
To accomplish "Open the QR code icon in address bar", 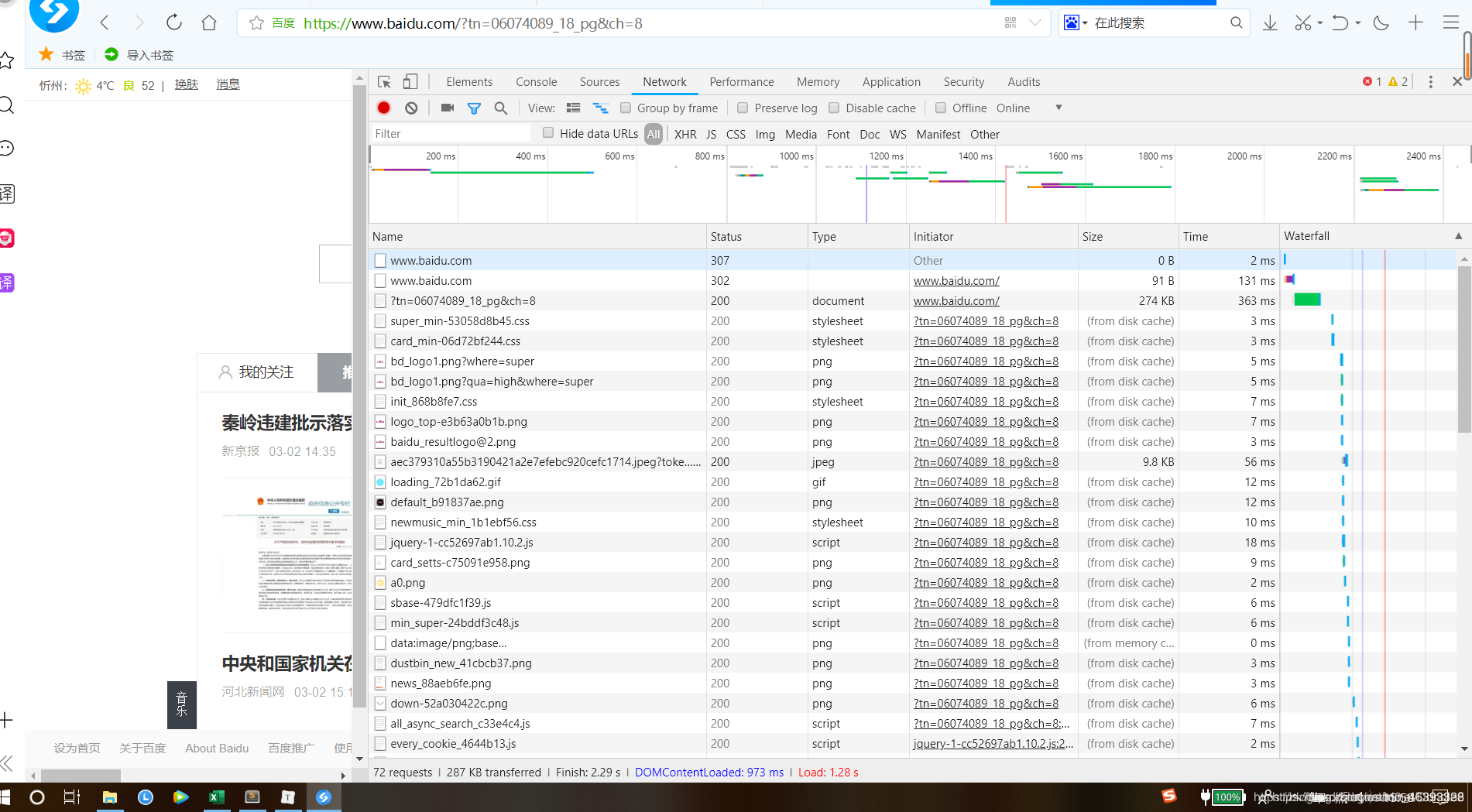I will pos(1010,23).
